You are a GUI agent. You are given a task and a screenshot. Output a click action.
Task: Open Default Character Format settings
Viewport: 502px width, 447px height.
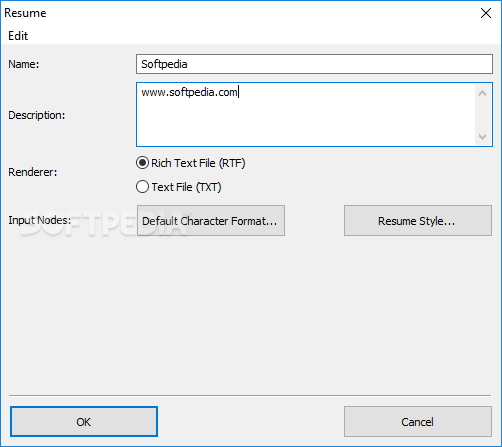click(211, 221)
